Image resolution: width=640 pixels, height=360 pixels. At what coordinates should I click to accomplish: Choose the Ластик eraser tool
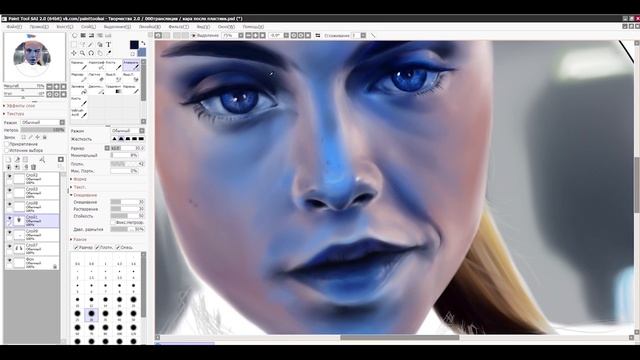(97, 77)
